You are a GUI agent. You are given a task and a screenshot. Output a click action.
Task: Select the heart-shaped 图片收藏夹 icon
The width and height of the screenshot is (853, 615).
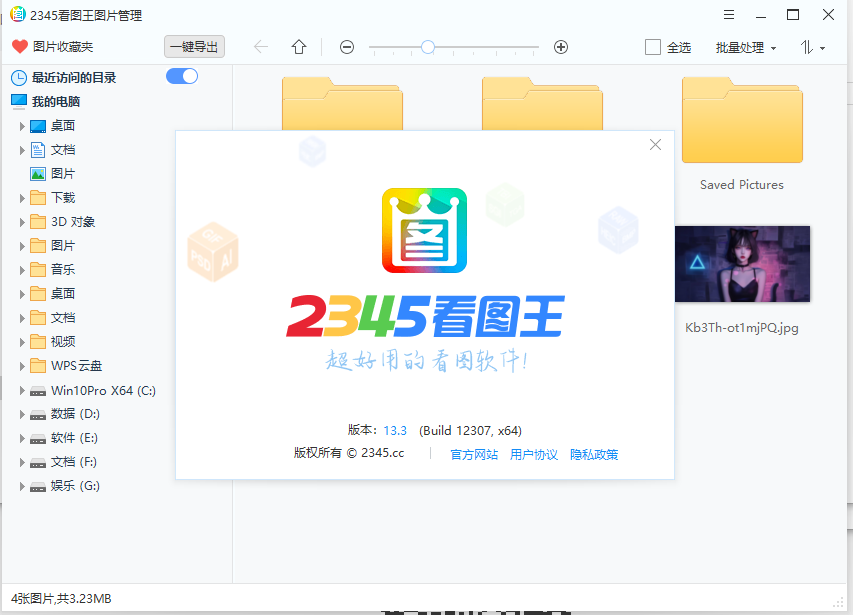click(18, 46)
